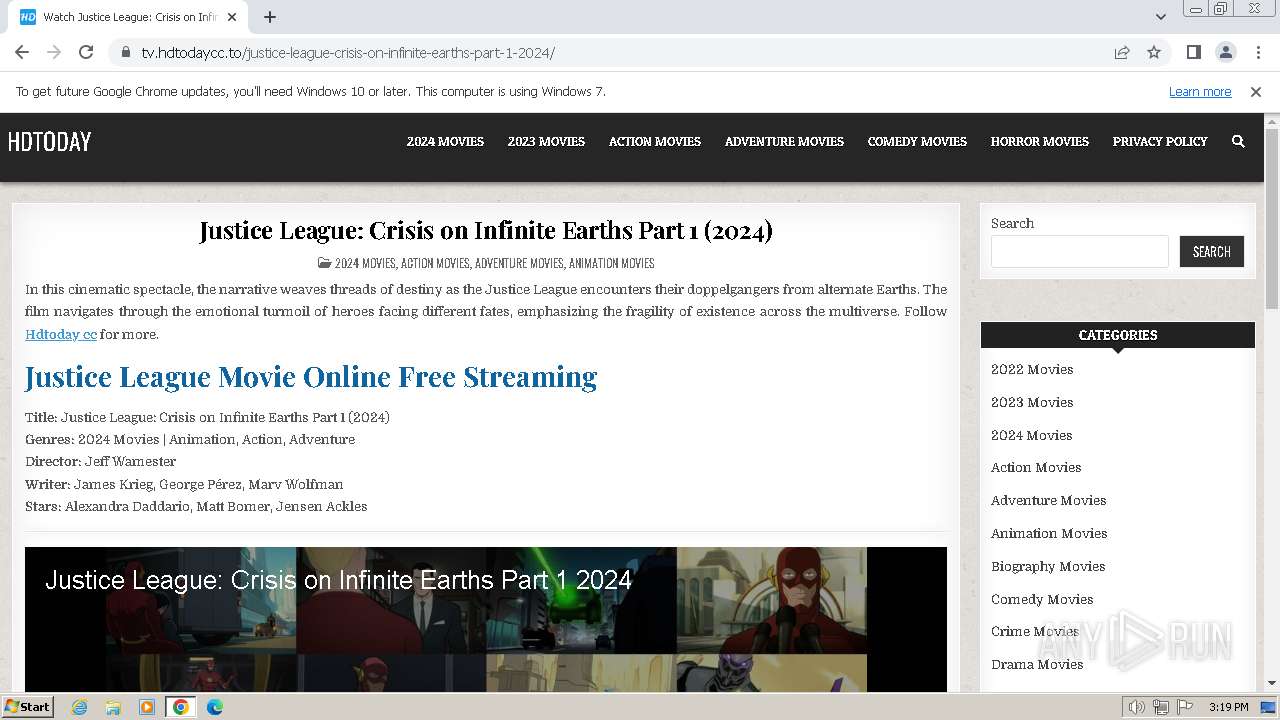Open 2024 MOVIES menu item
Image resolution: width=1280 pixels, height=720 pixels.
[x=445, y=141]
